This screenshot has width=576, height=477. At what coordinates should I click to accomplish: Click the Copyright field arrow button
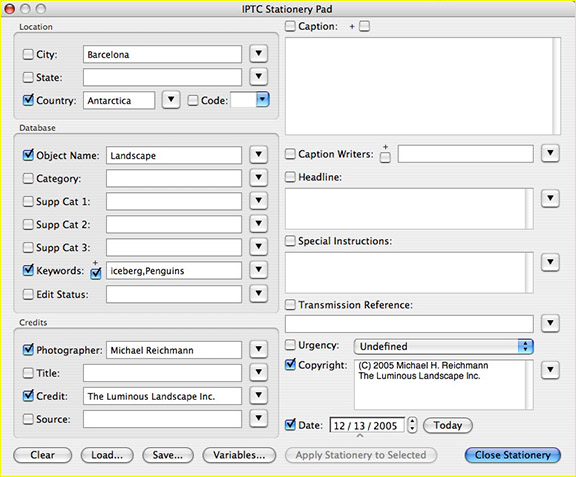(x=550, y=369)
